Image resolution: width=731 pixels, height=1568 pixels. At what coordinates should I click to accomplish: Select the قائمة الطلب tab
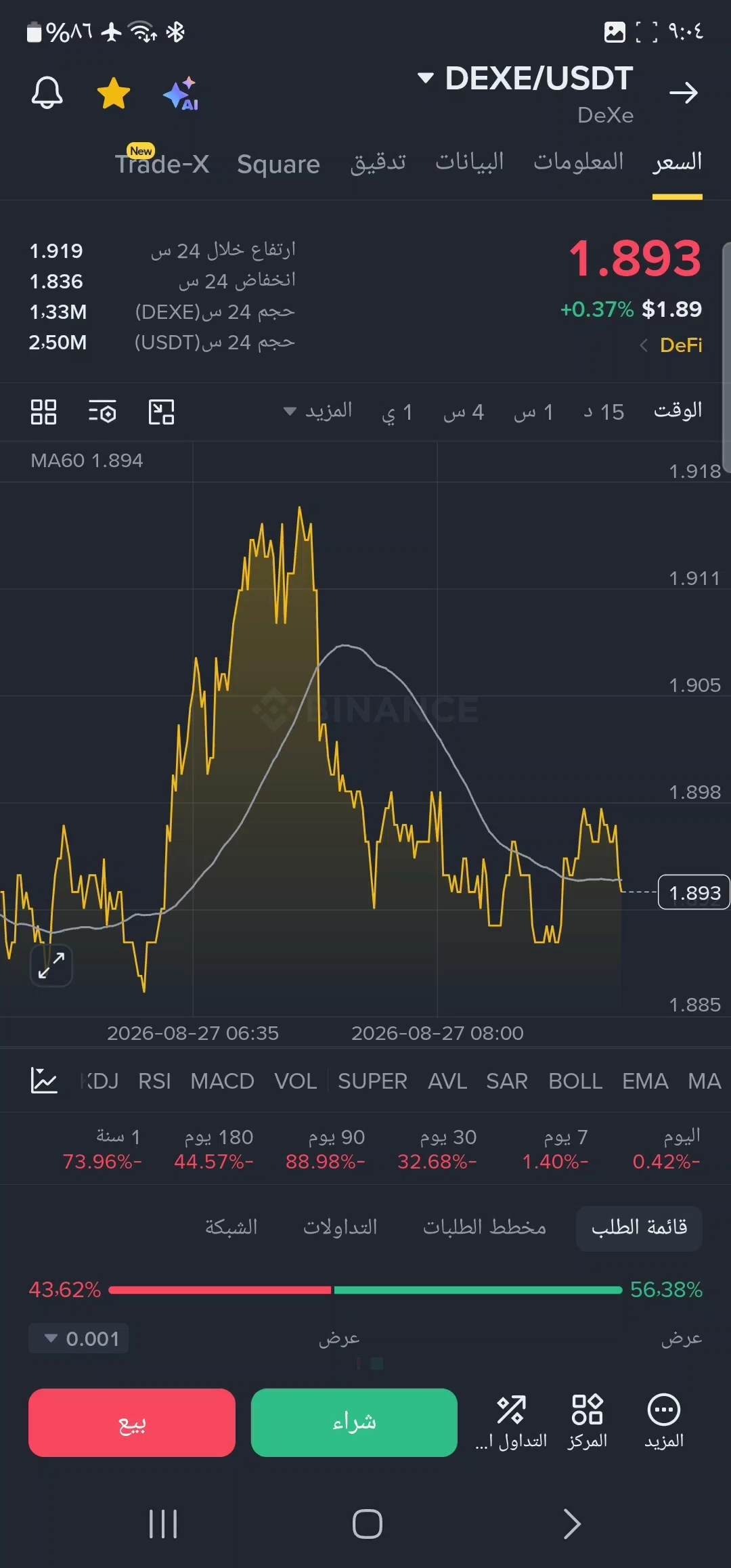(x=639, y=1227)
